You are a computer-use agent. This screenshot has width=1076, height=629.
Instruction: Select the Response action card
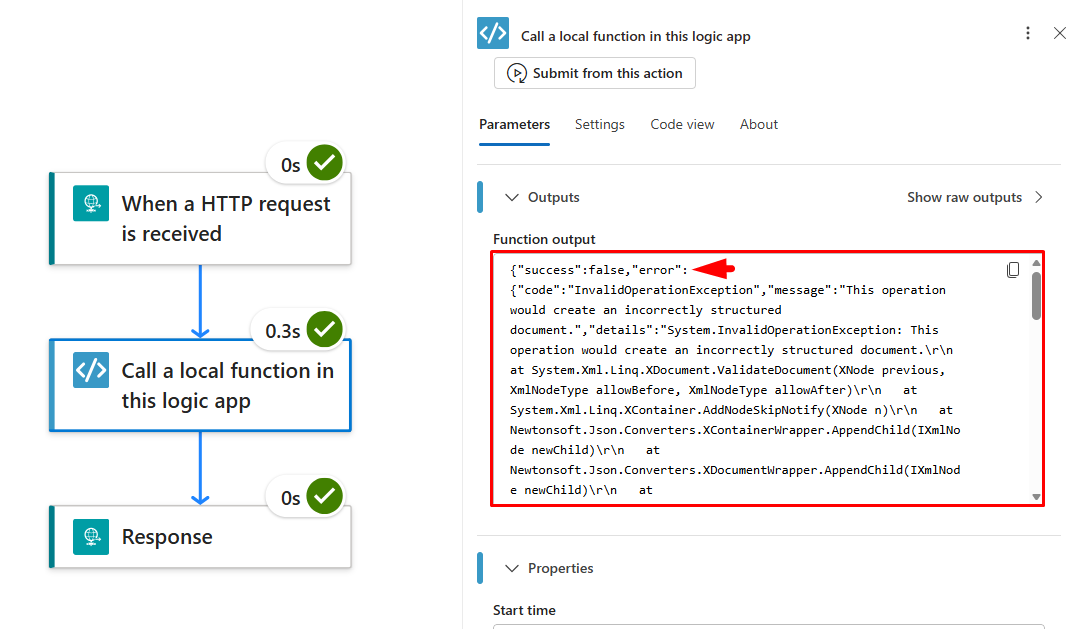click(x=201, y=536)
